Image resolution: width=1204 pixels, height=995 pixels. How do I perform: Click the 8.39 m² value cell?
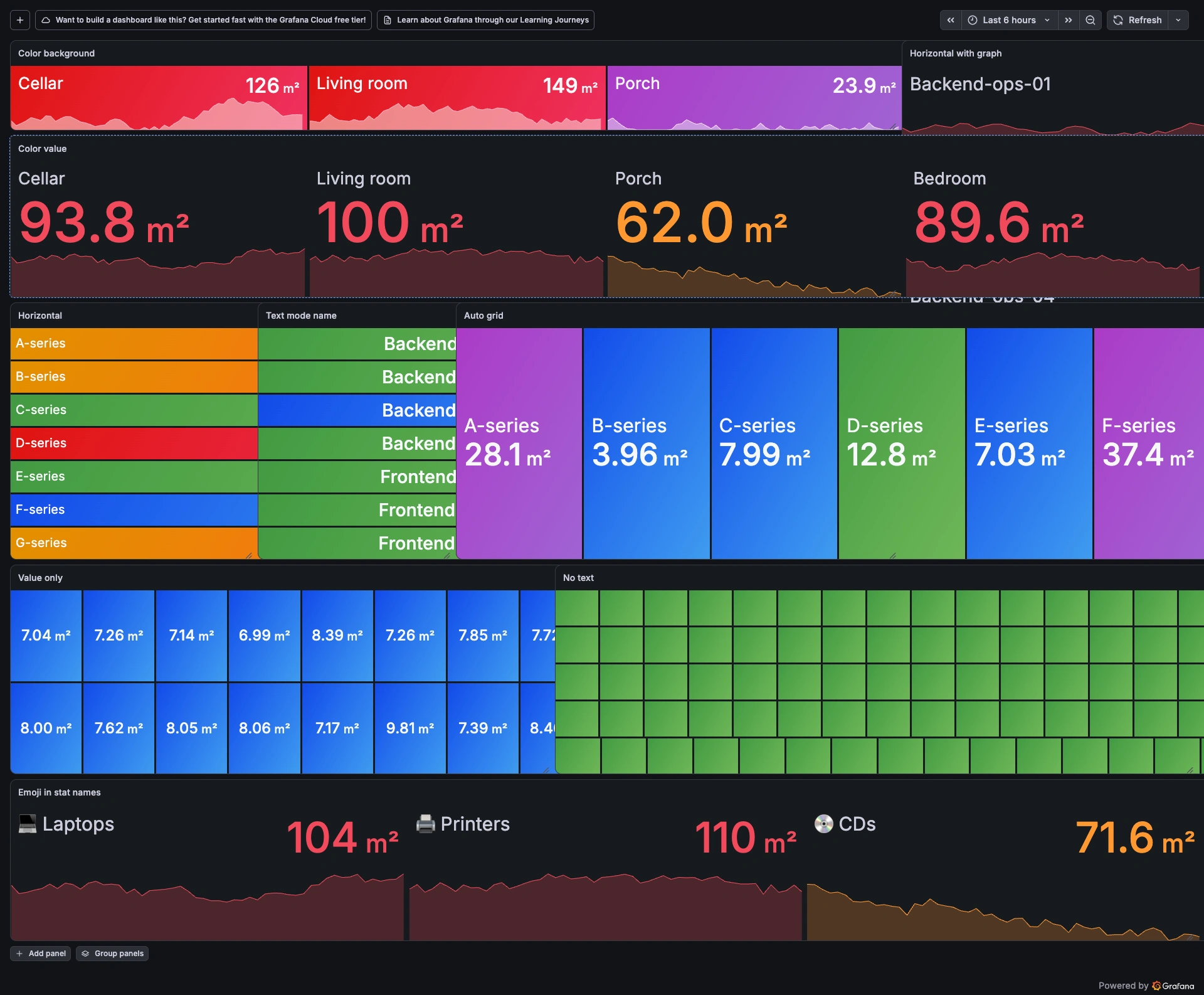(337, 636)
